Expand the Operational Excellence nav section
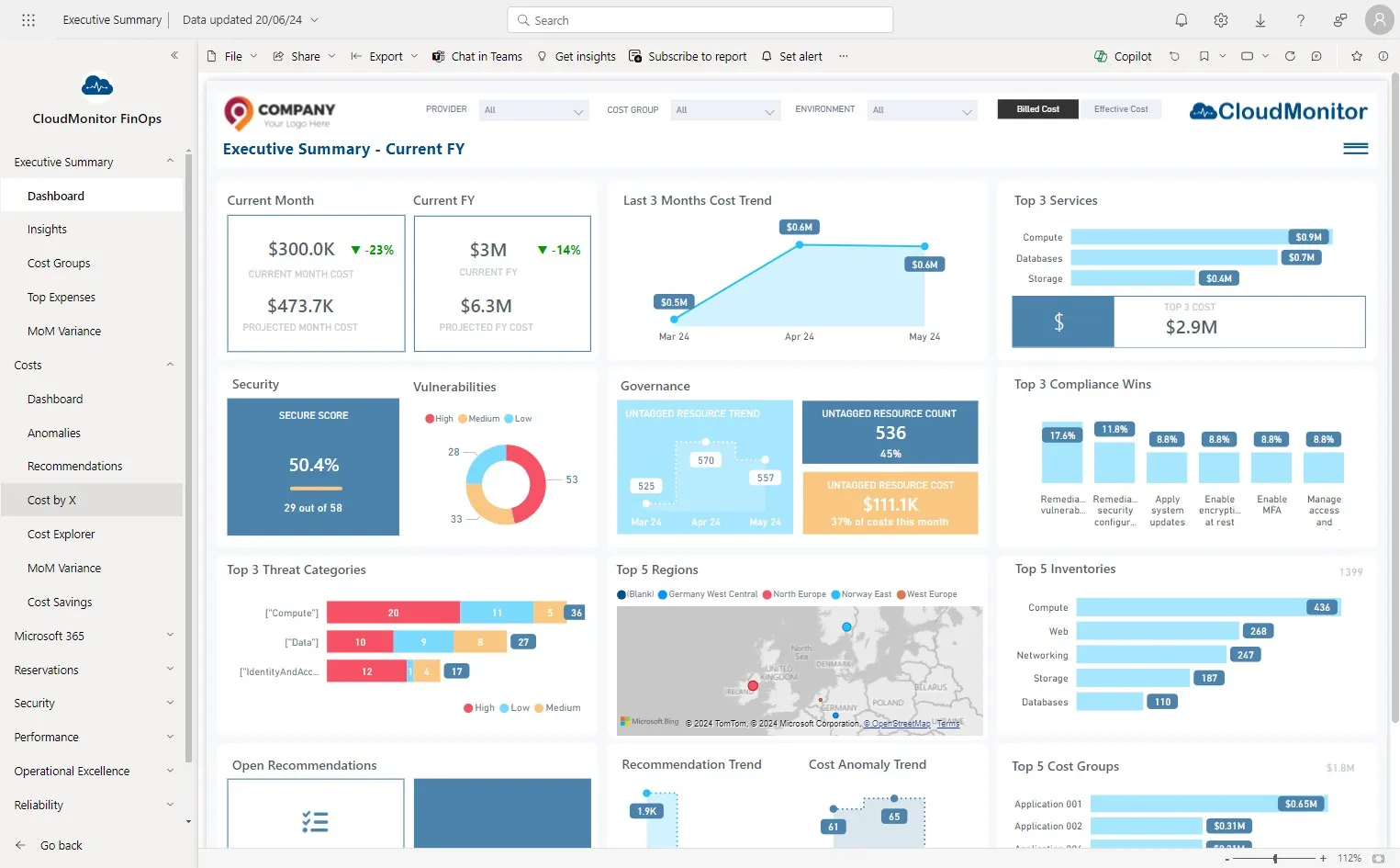The height and width of the screenshot is (868, 1400). point(170,771)
